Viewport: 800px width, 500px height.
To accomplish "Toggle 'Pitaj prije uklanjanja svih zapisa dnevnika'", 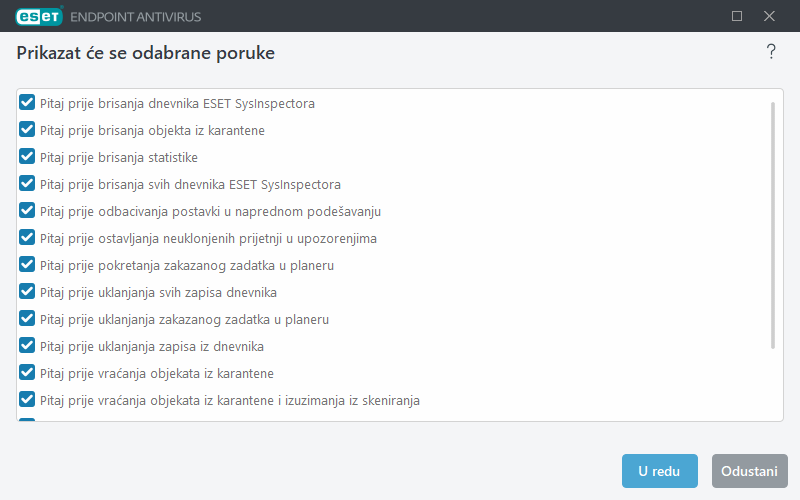I will [28, 292].
